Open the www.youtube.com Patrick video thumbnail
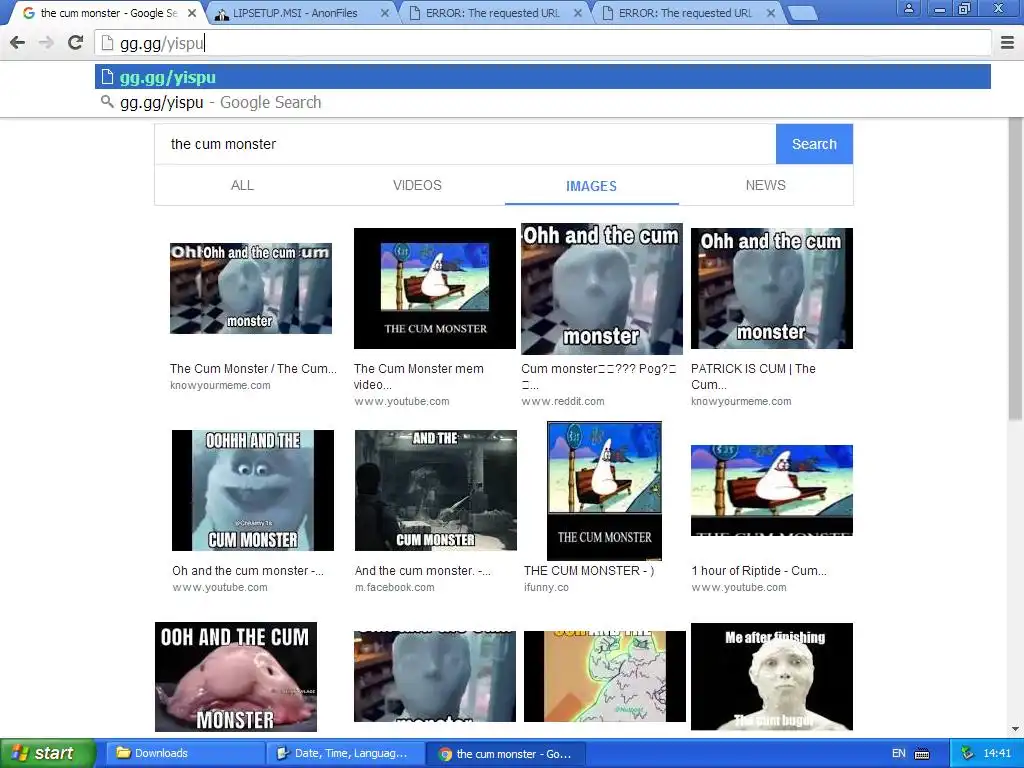Screen dimensions: 1024x768 (435, 288)
